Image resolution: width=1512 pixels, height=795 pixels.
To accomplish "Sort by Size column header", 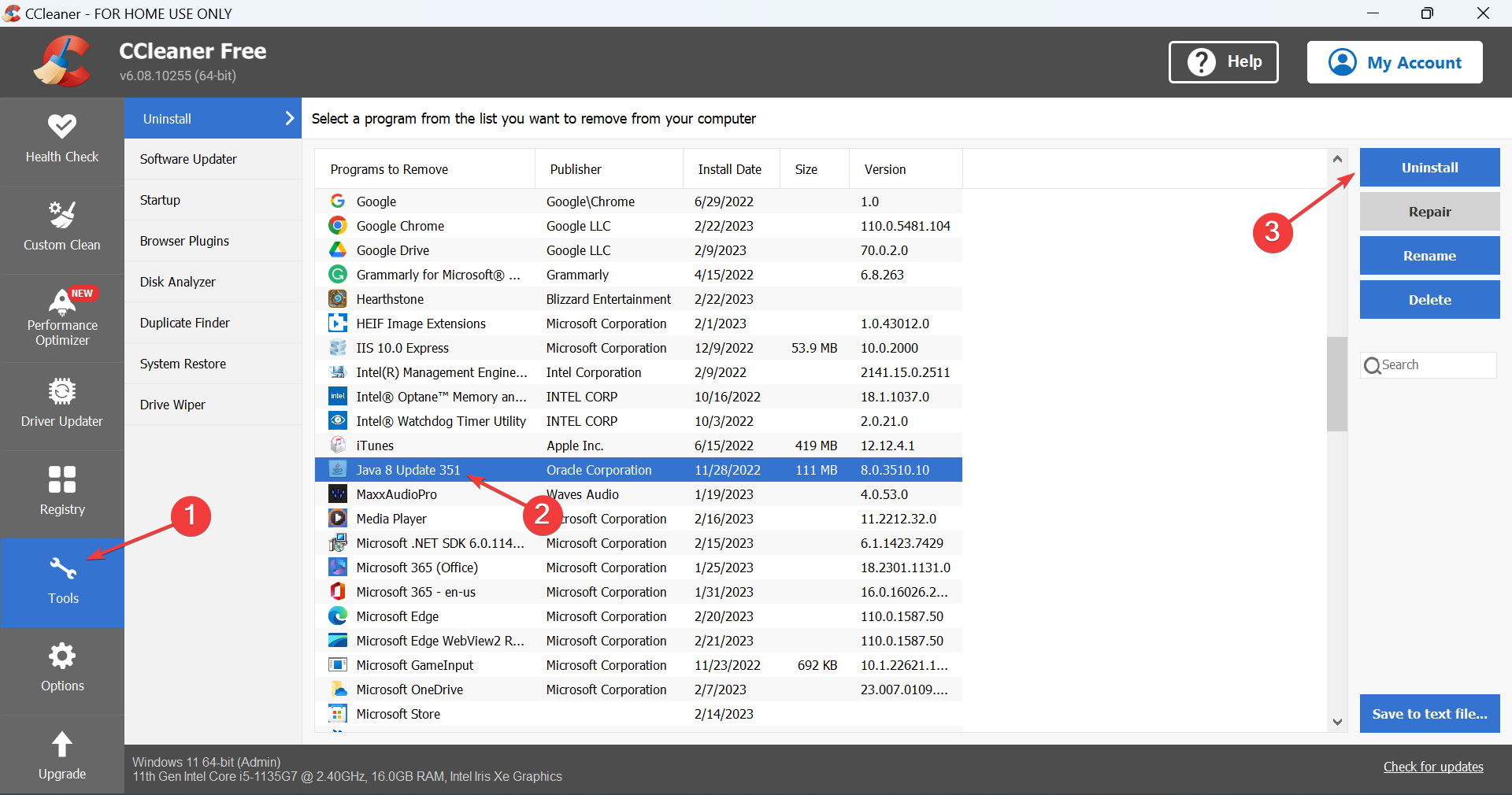I will 814,169.
